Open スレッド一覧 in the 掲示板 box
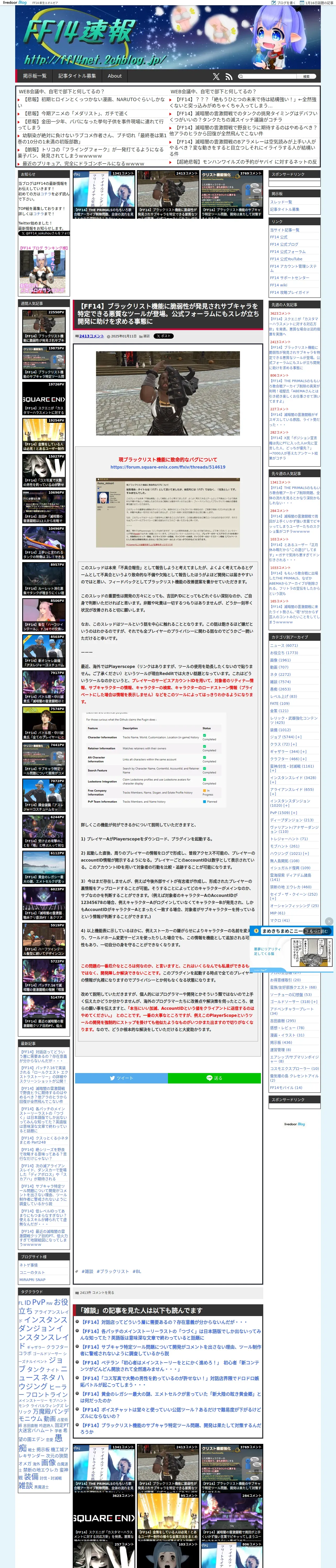Image resolution: width=336 pixels, height=1568 pixels. 281,201
